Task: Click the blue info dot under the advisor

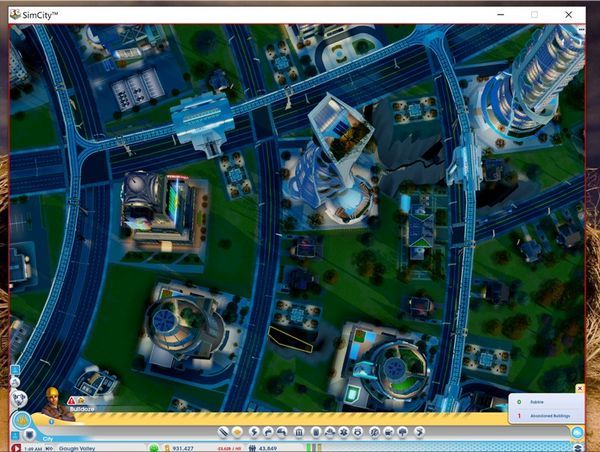Action: pyautogui.click(x=51, y=422)
